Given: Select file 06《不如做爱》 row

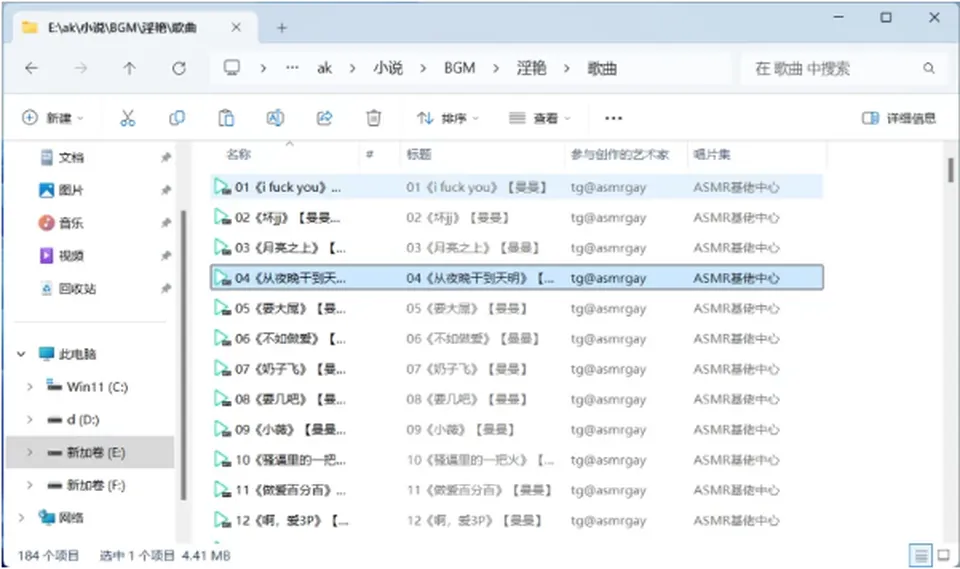Looking at the screenshot, I should 516,338.
